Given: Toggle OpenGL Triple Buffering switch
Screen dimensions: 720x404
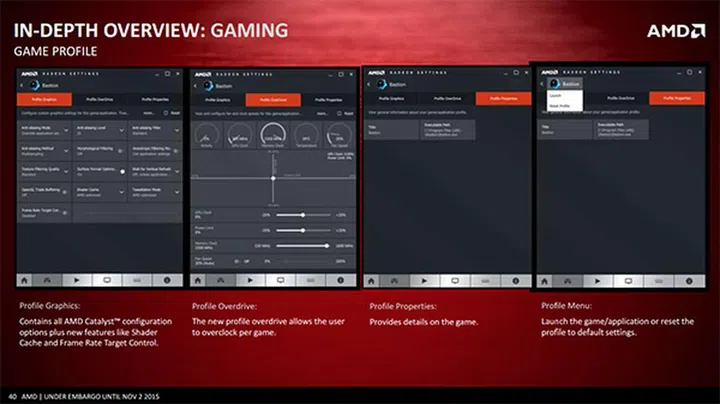Looking at the screenshot, I should coord(65,192).
